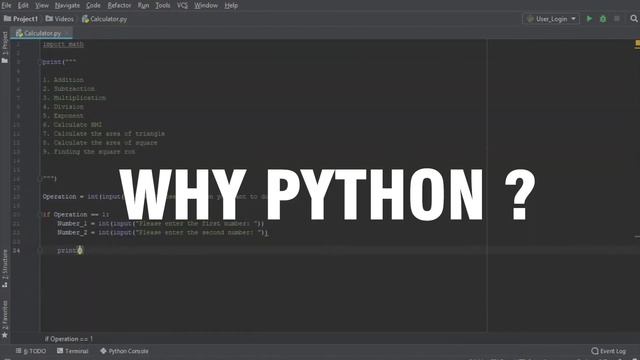Open the Refactor menu
Image resolution: width=640 pixels, height=360 pixels.
[119, 5]
